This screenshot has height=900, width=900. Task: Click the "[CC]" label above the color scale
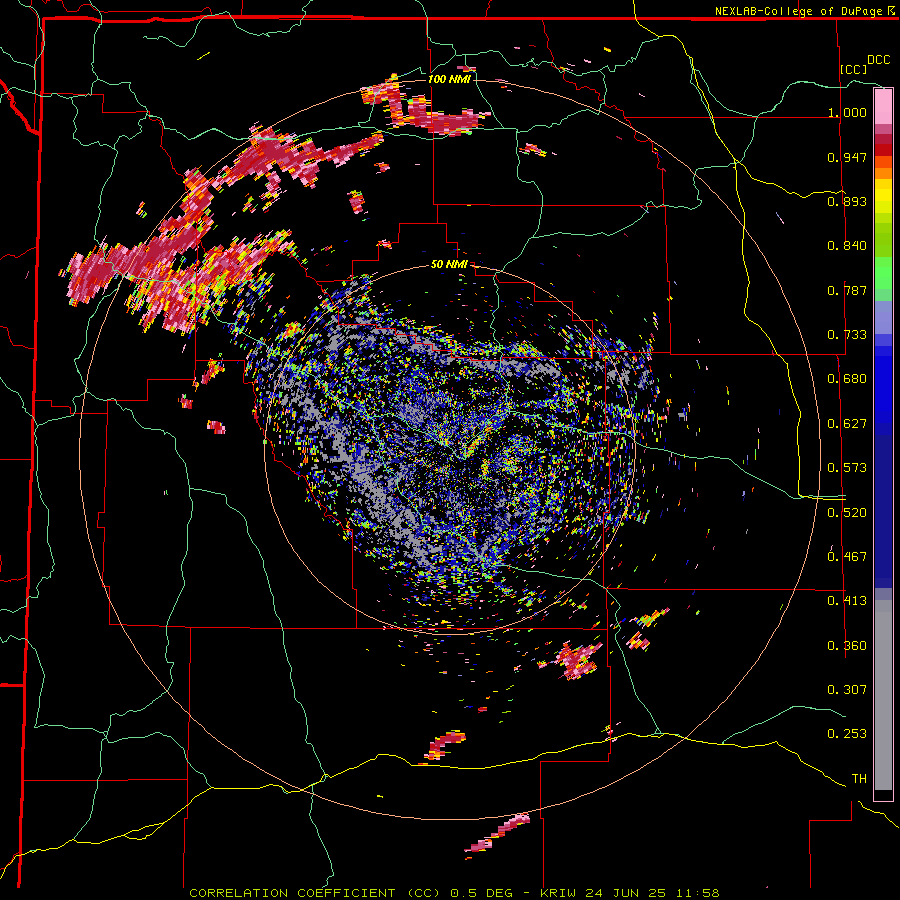[853, 69]
